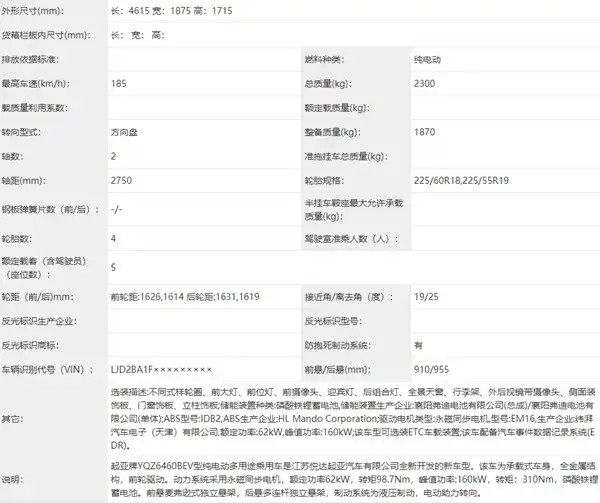This screenshot has width=600, height=503.
Task: Select the fuel type value 纯电动
Action: (427, 59)
